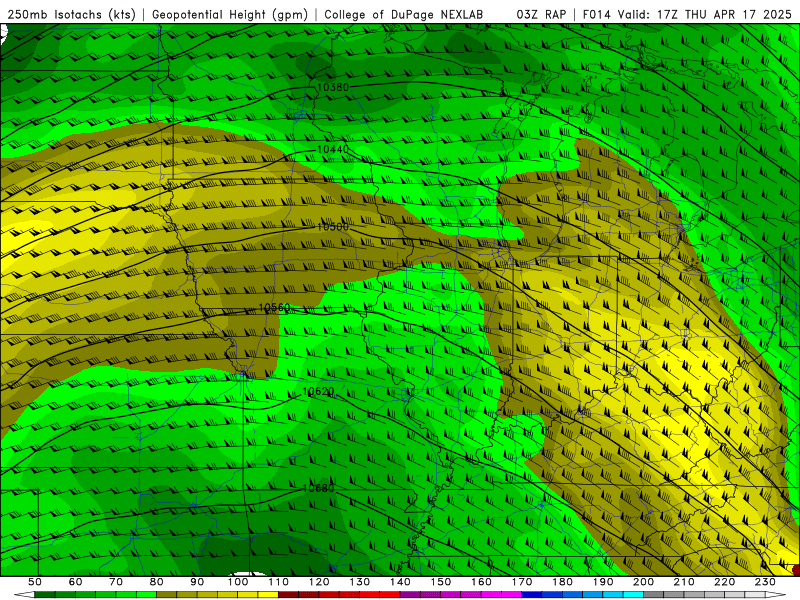Click the bright red legend swatch below 140

[390, 595]
